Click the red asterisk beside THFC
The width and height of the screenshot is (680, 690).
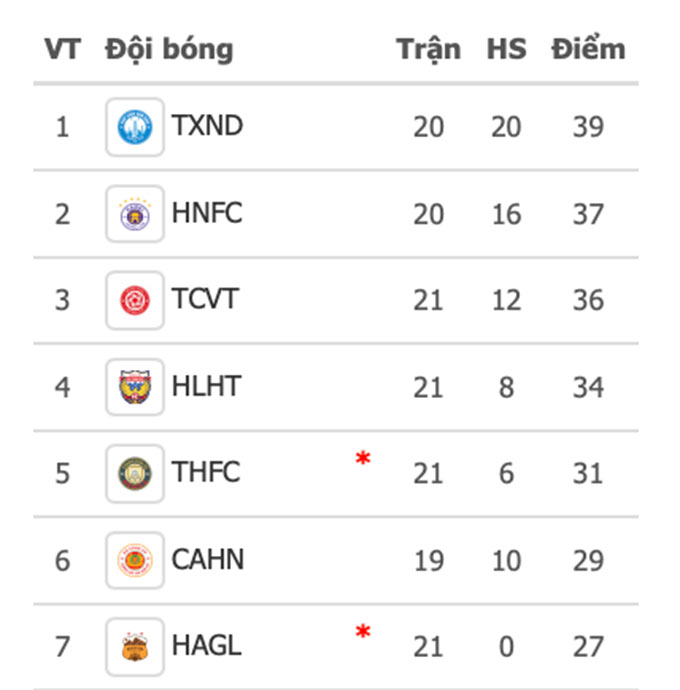pos(363,458)
